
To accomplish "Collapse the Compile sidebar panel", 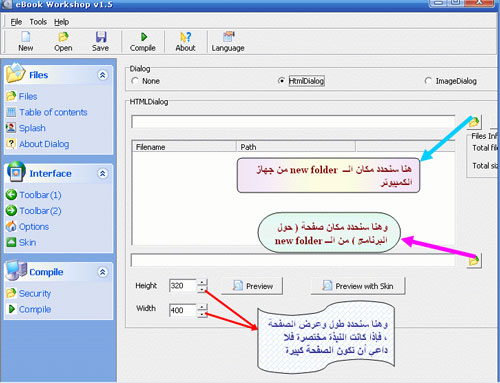I will (103, 272).
